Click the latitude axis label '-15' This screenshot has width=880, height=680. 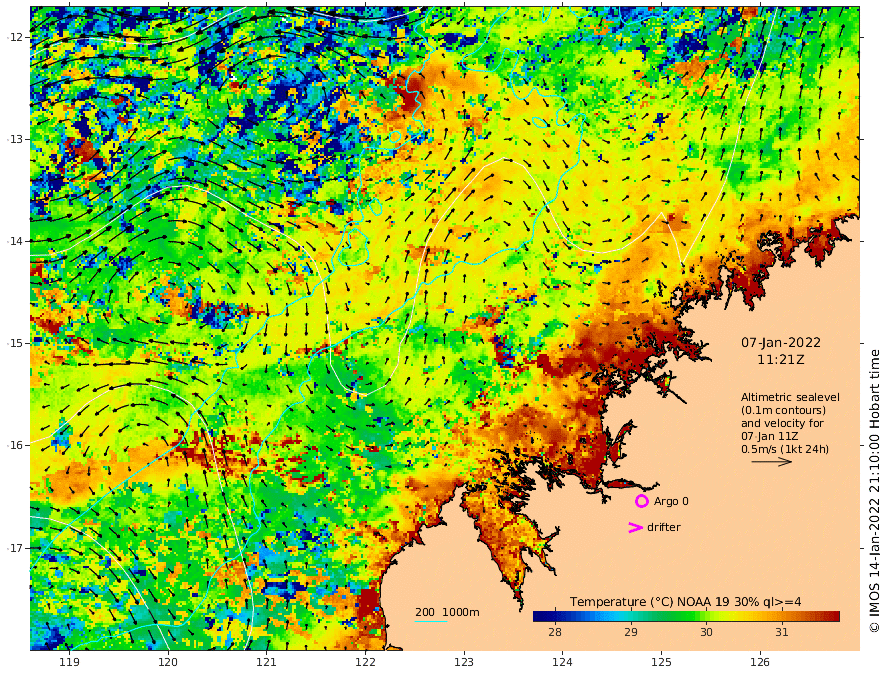pyautogui.click(x=15, y=343)
